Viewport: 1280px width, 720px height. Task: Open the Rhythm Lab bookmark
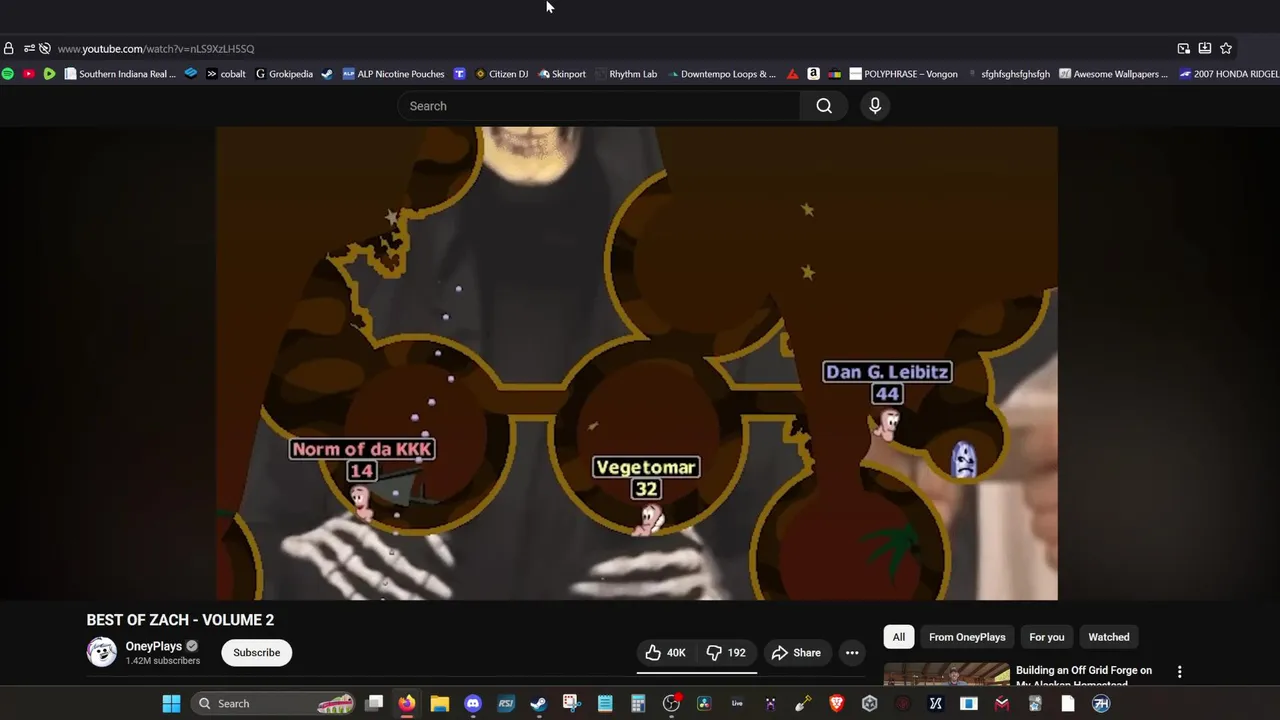[626, 74]
